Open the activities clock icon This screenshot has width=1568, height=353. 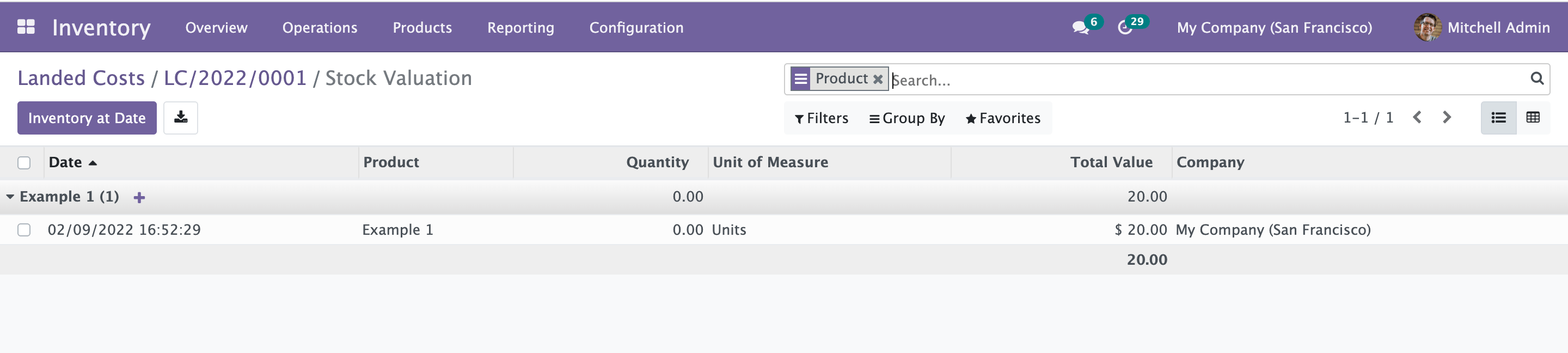coord(1125,27)
